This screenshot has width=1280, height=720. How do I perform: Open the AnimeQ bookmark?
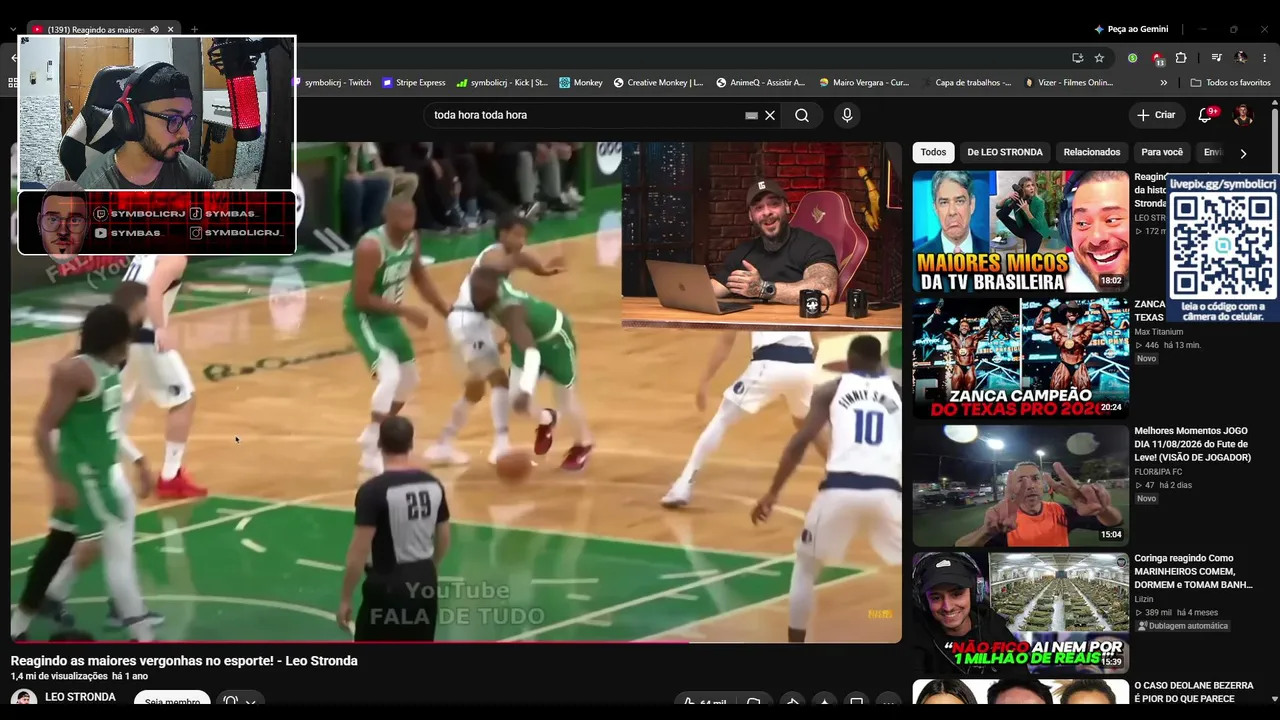pos(761,83)
